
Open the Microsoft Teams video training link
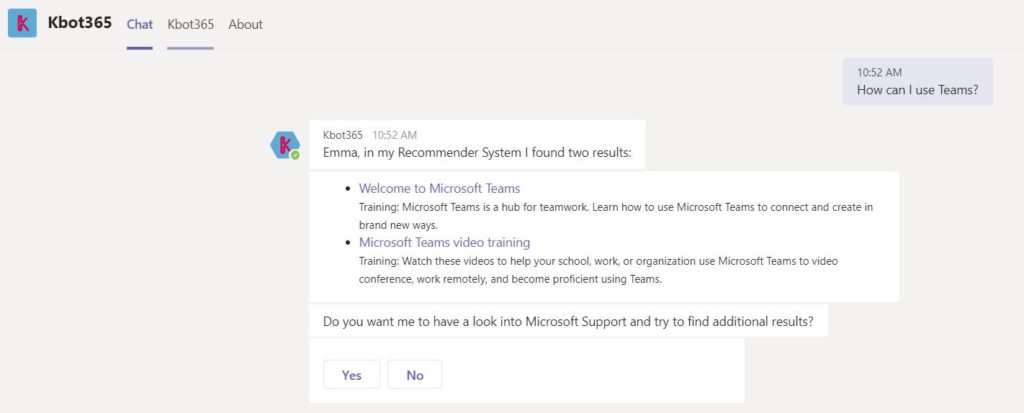[x=444, y=242]
